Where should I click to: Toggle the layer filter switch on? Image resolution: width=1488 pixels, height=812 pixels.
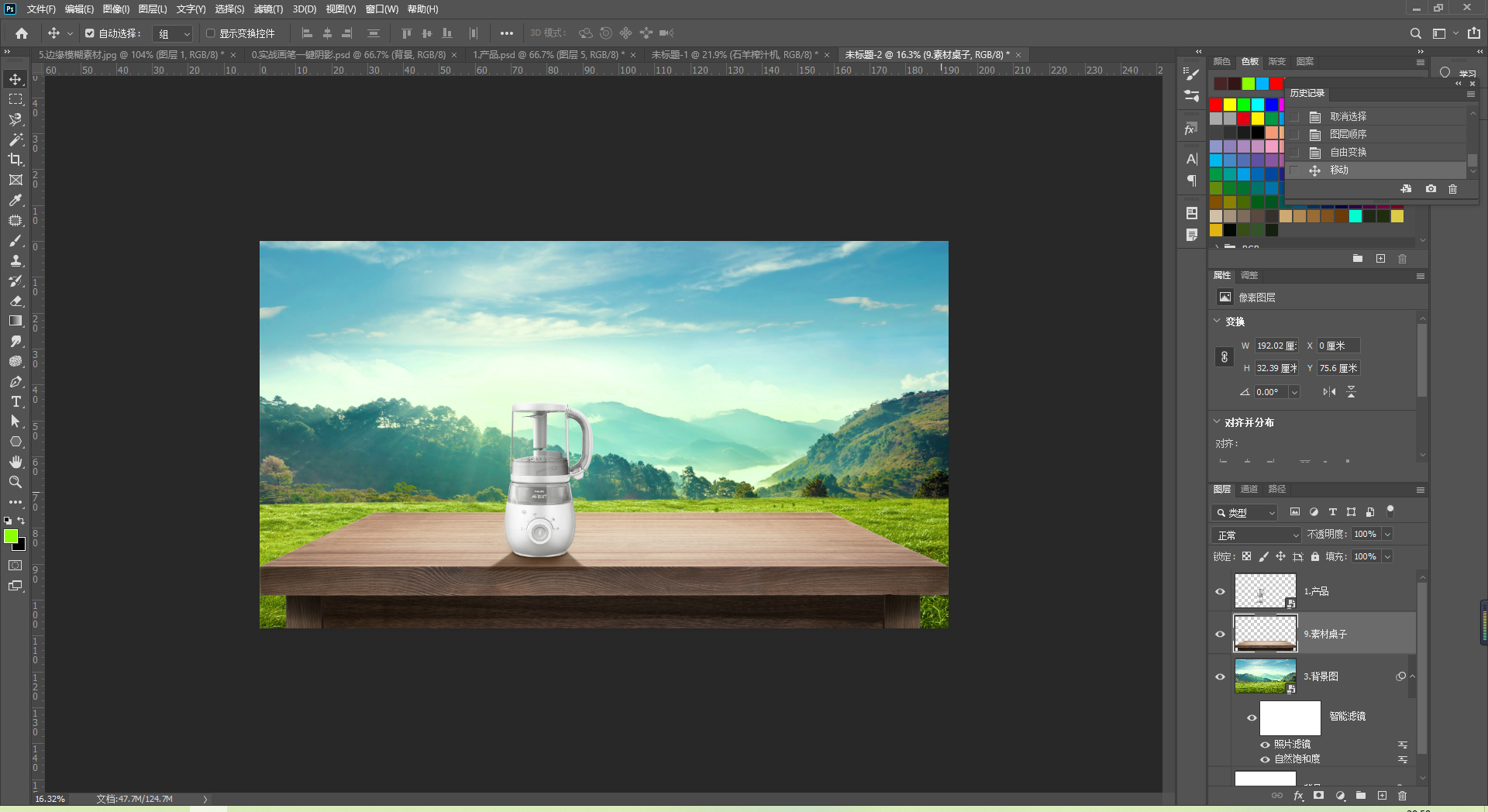(1390, 511)
